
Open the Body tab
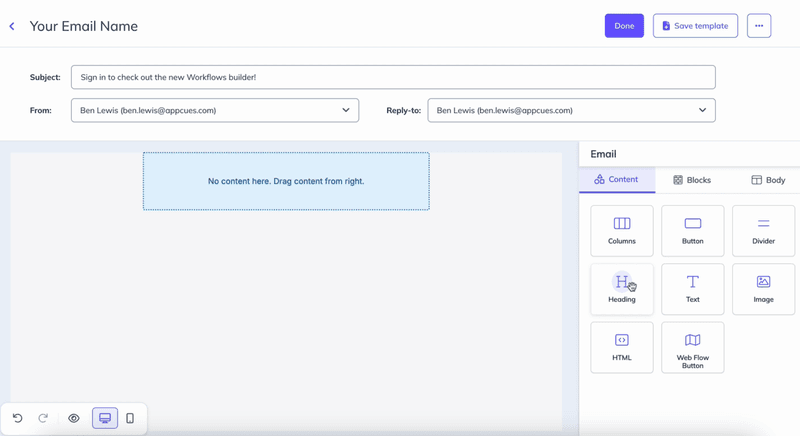(x=768, y=180)
